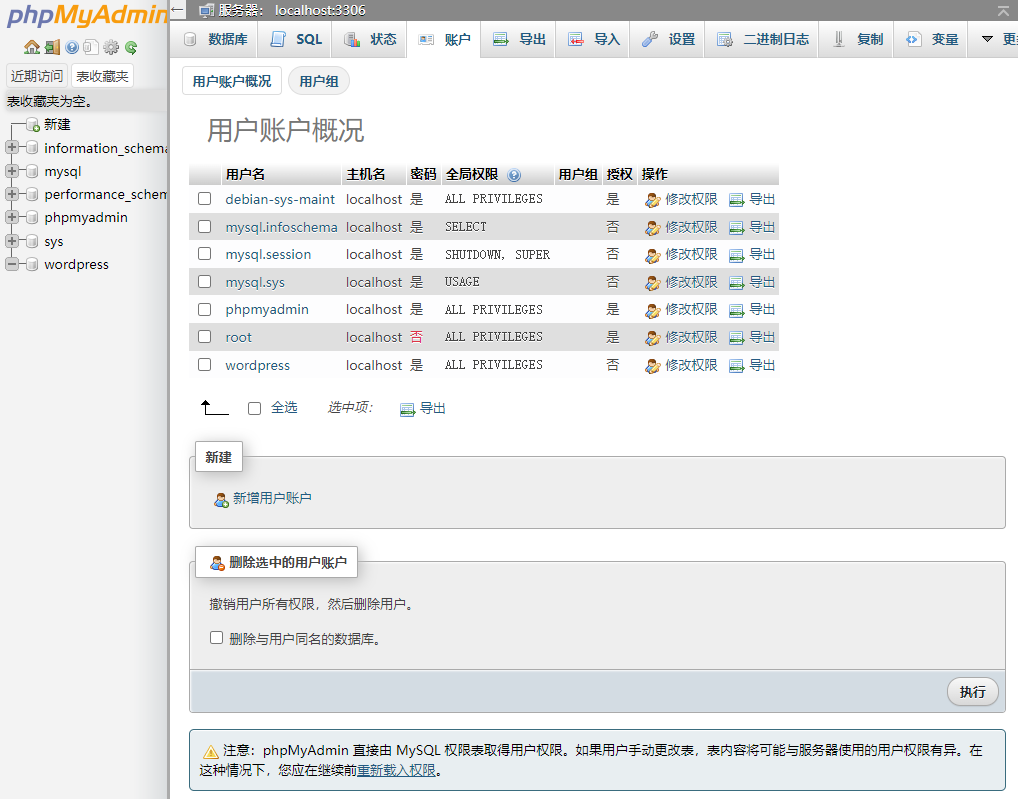Select the wordpress database in the tree
This screenshot has height=799, width=1018.
tap(77, 265)
